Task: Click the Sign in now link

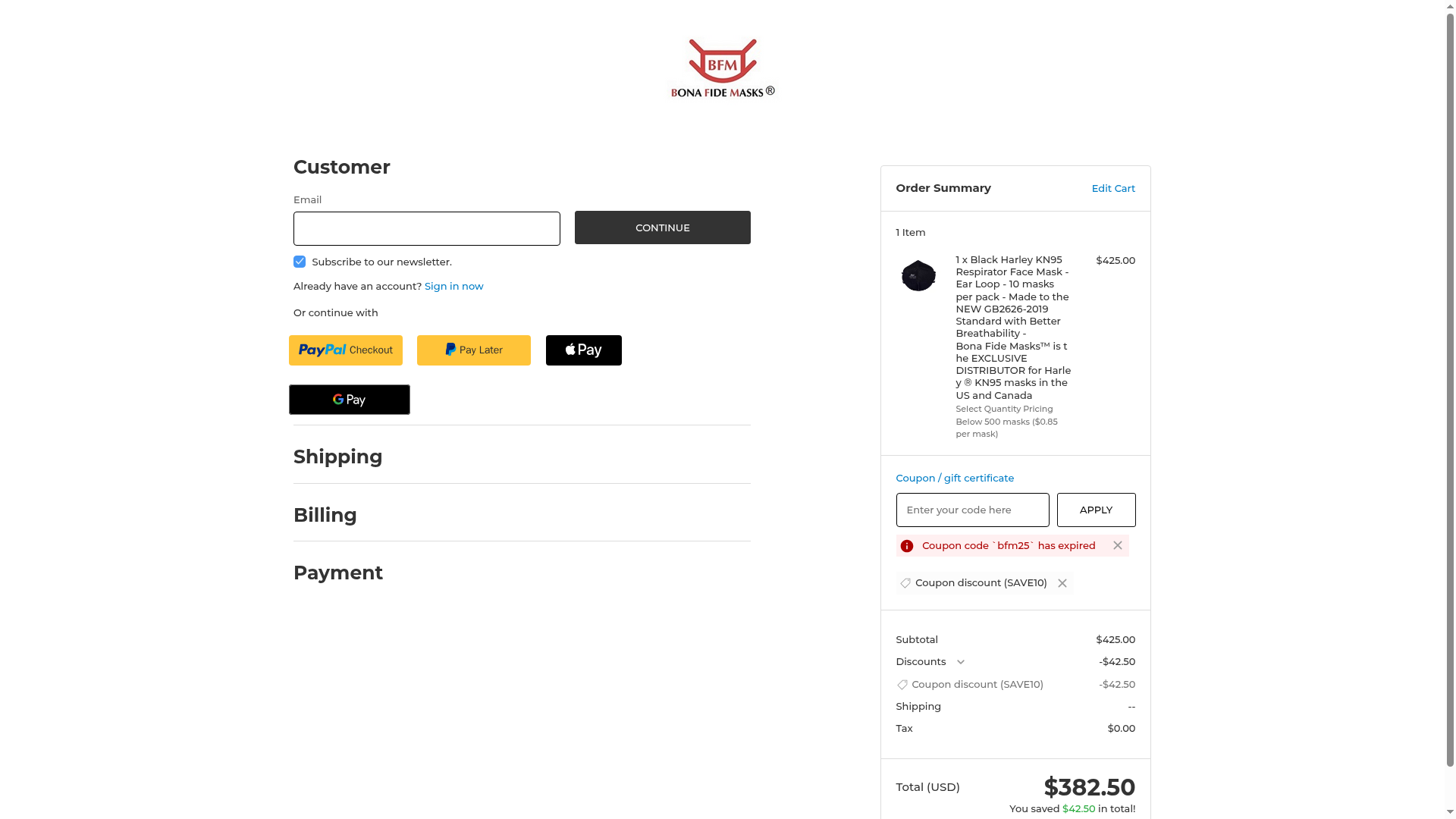Action: coord(453,286)
